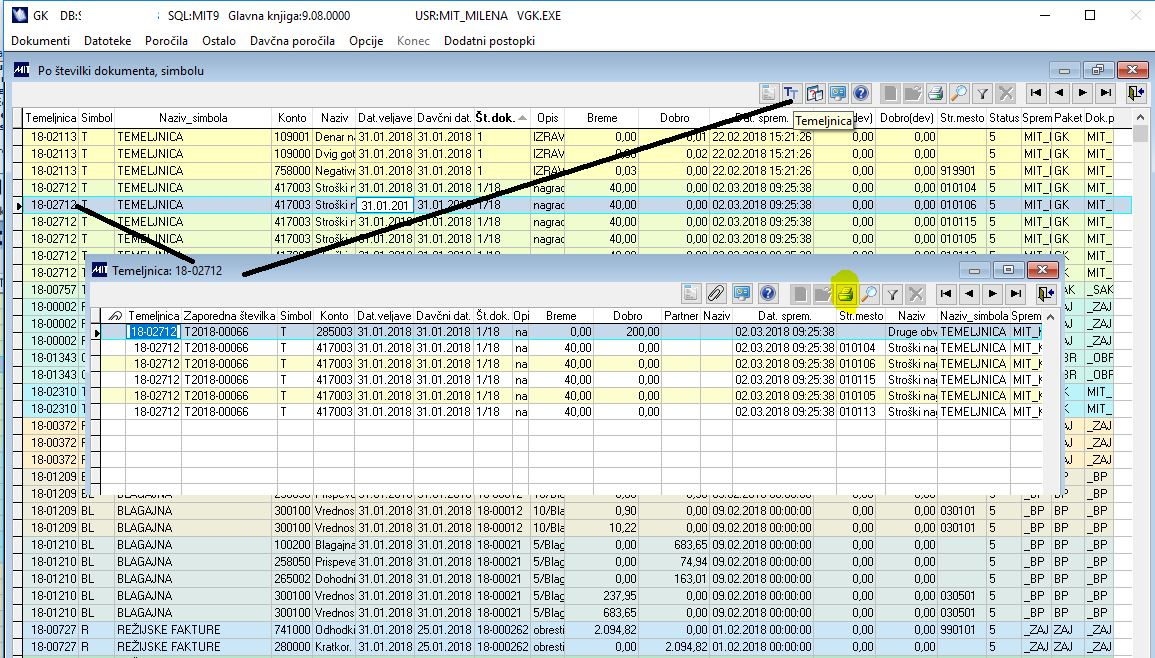
Task: Go to next record in main toolbar
Action: (1082, 93)
